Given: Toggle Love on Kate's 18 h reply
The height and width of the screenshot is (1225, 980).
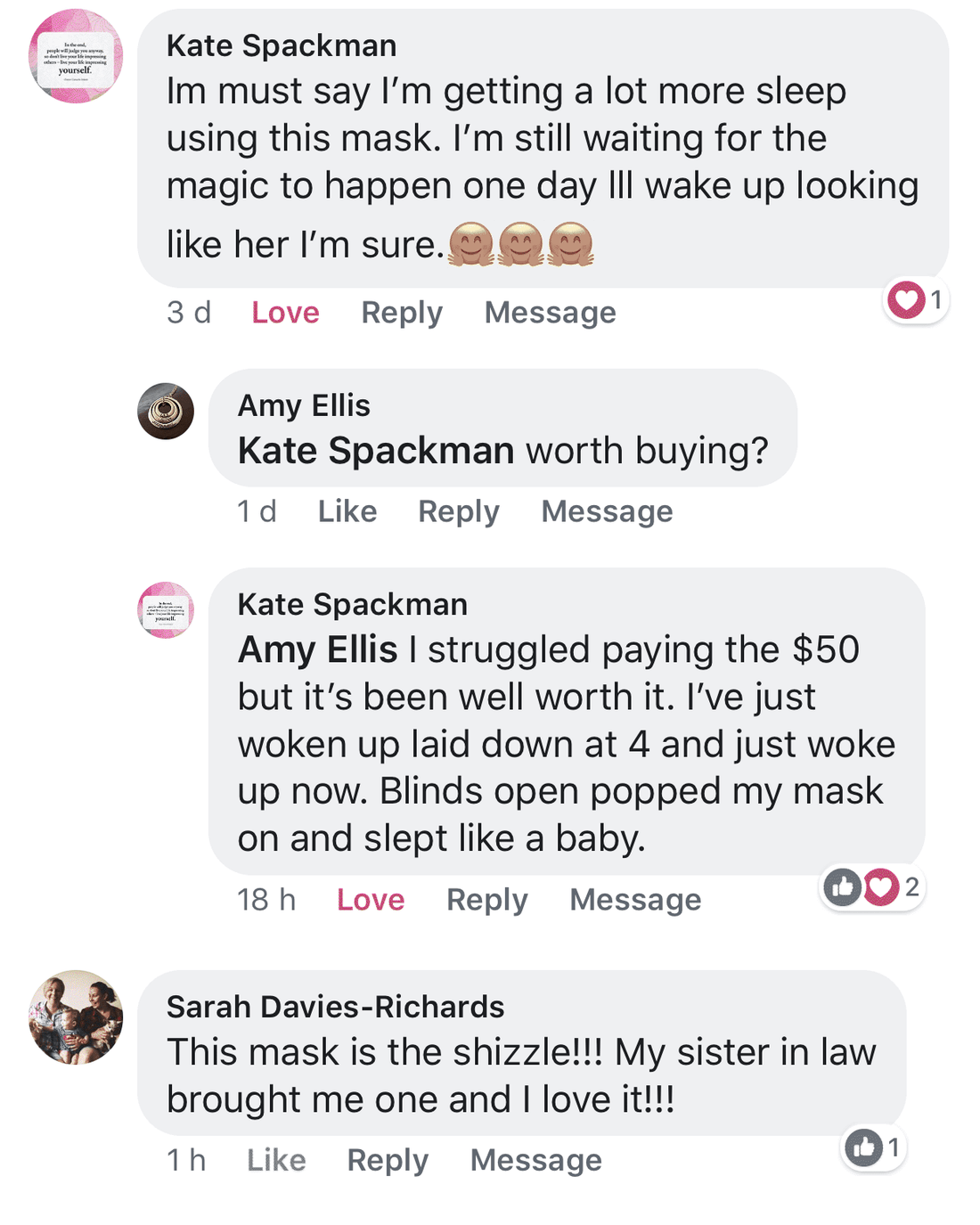Looking at the screenshot, I should click(371, 900).
